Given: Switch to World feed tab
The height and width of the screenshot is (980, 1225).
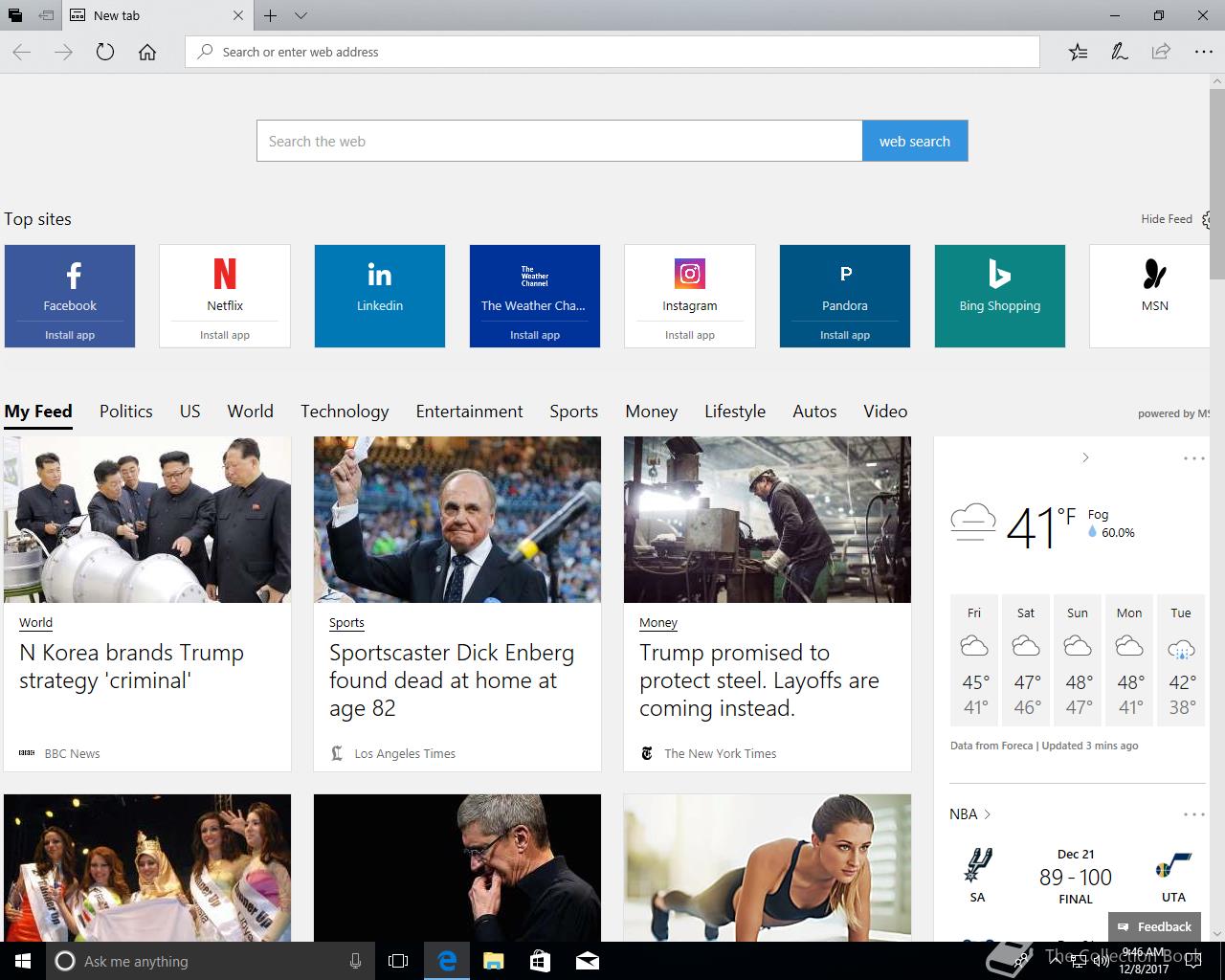Looking at the screenshot, I should pyautogui.click(x=251, y=412).
